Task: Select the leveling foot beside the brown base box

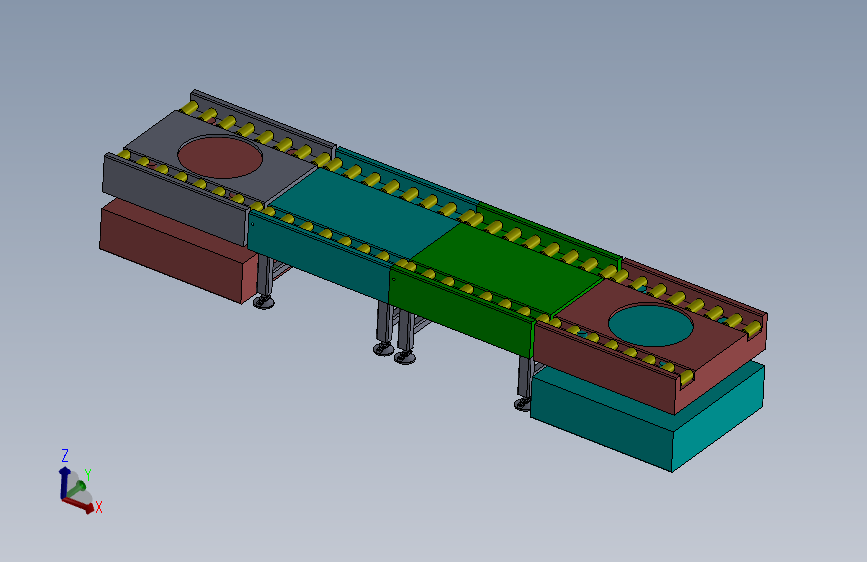Action: pyautogui.click(x=264, y=302)
